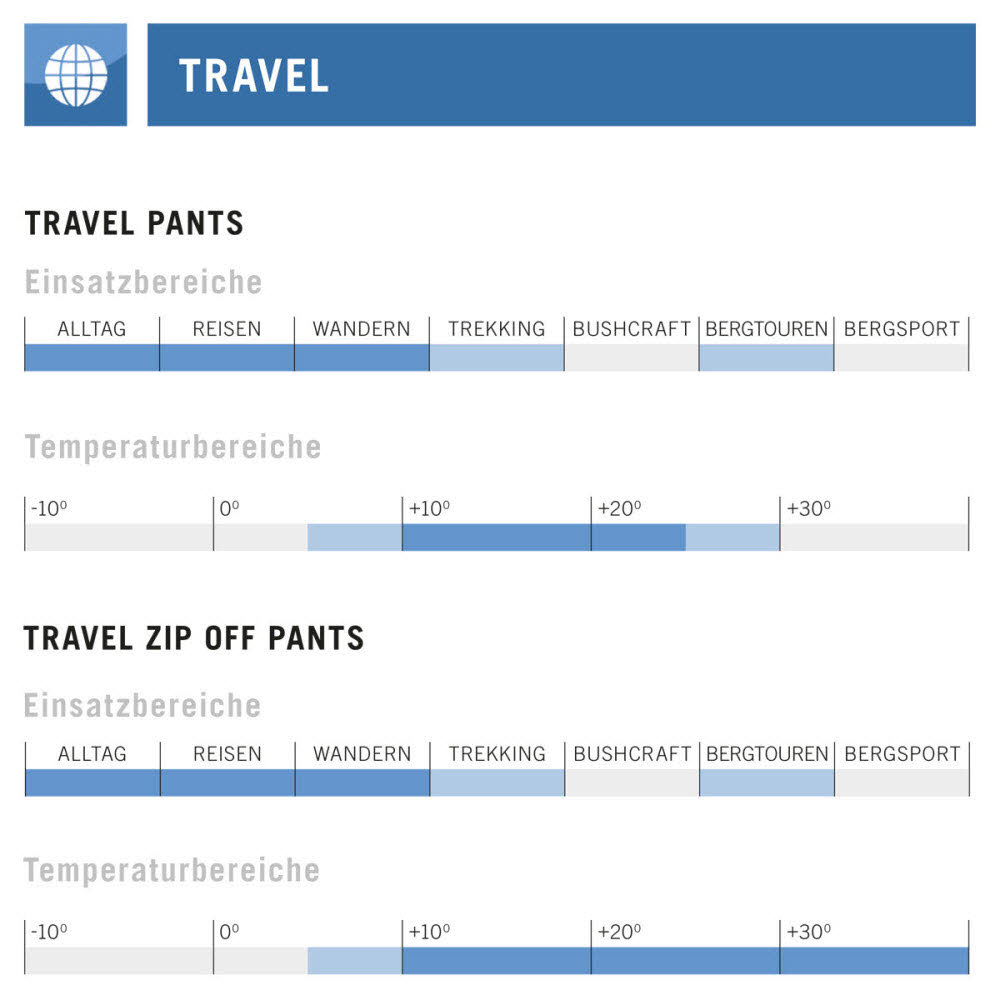
Task: Click +10° marker on Travel Pants temperature scale
Action: pos(429,509)
